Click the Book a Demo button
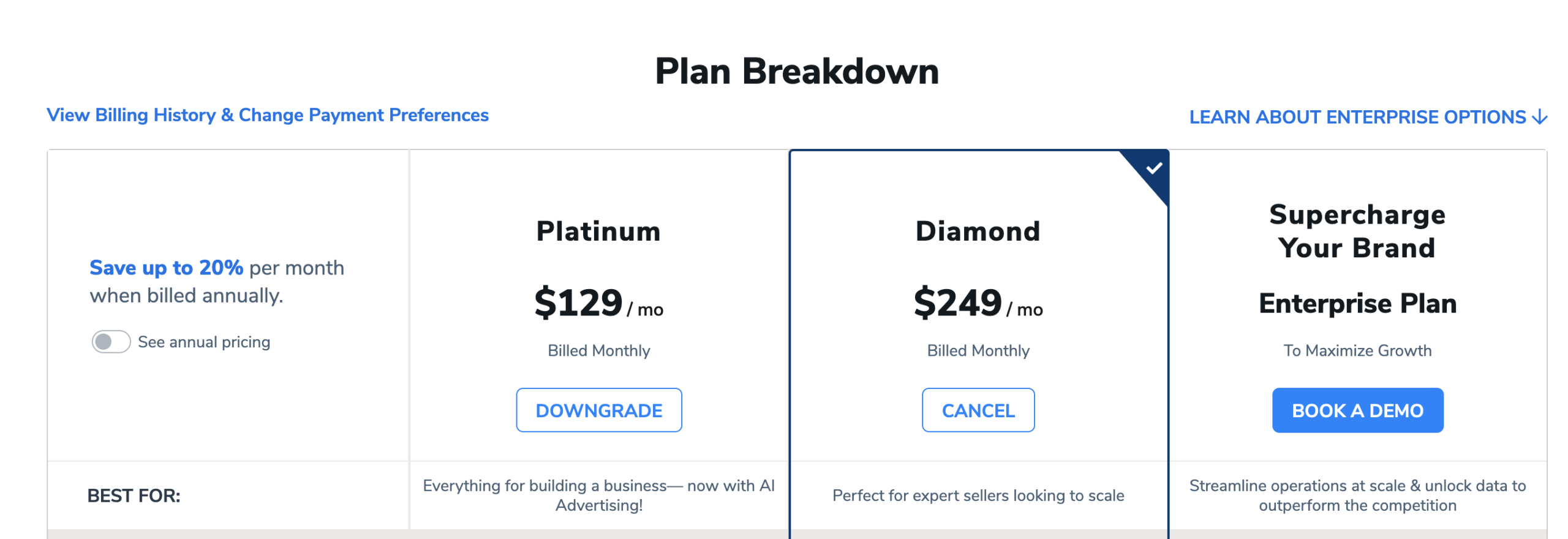 coord(1357,410)
